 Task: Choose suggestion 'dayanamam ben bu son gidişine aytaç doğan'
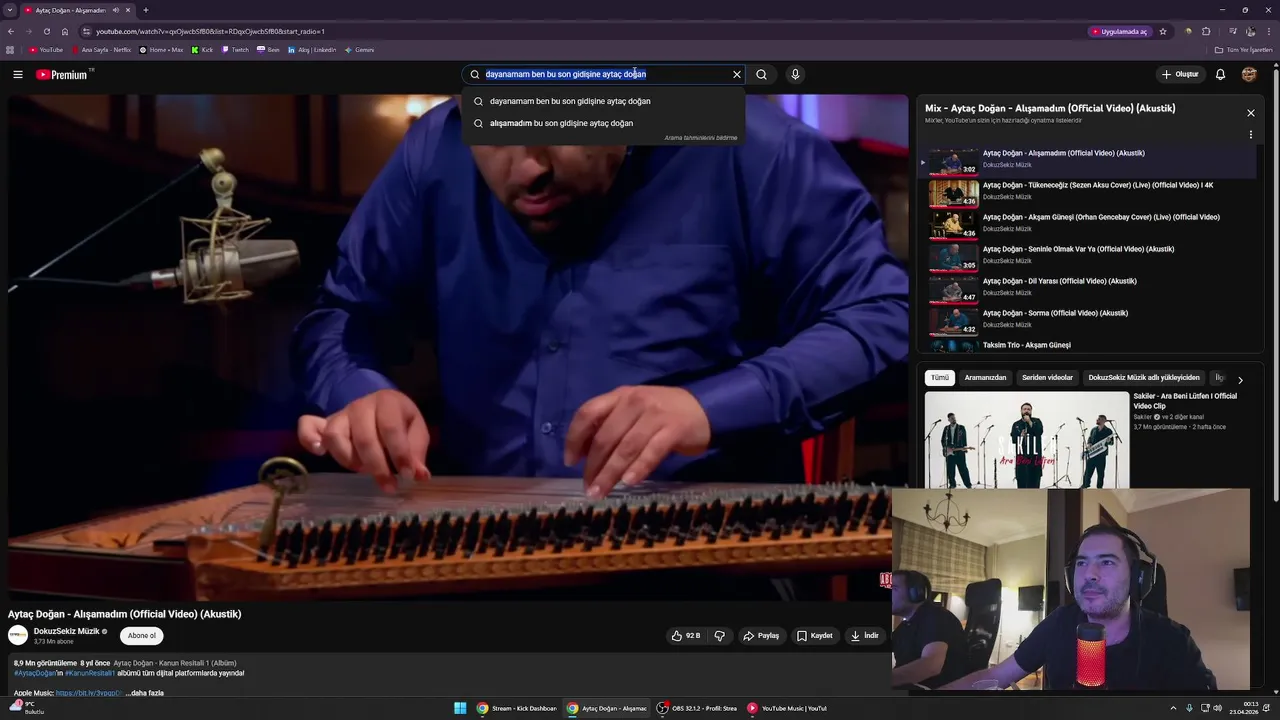pyautogui.click(x=604, y=101)
